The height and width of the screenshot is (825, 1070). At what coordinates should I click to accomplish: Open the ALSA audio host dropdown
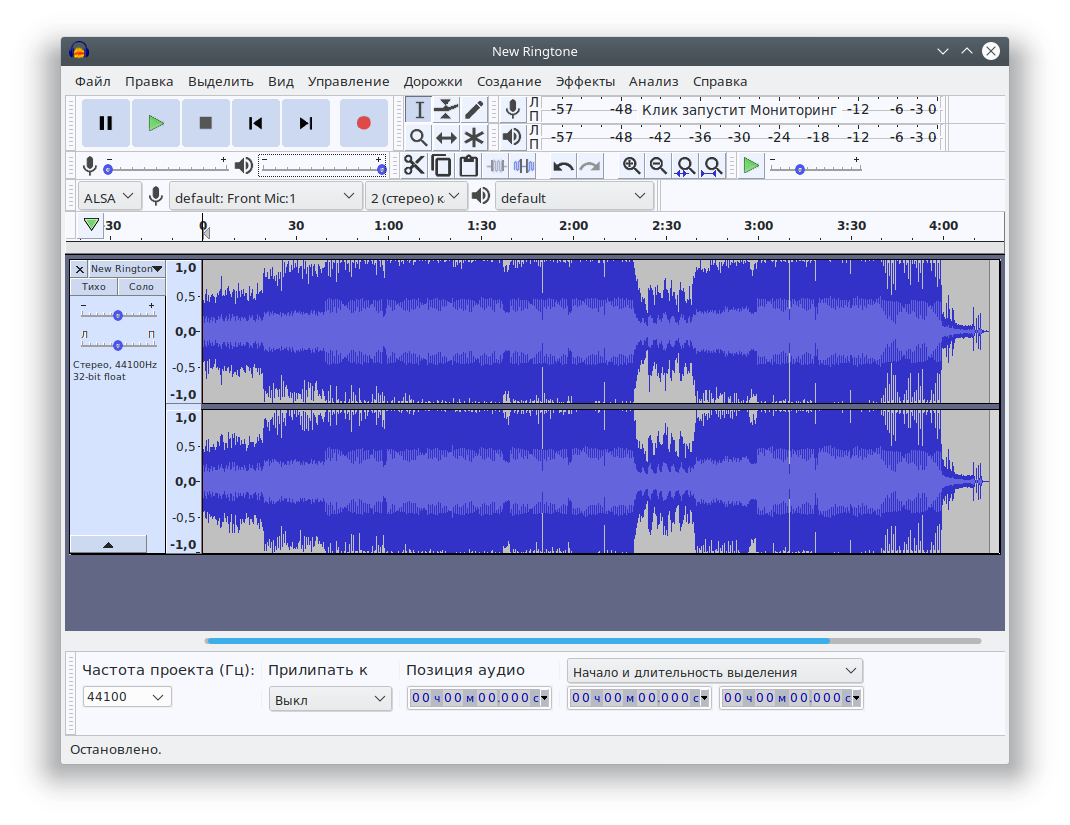click(110, 197)
